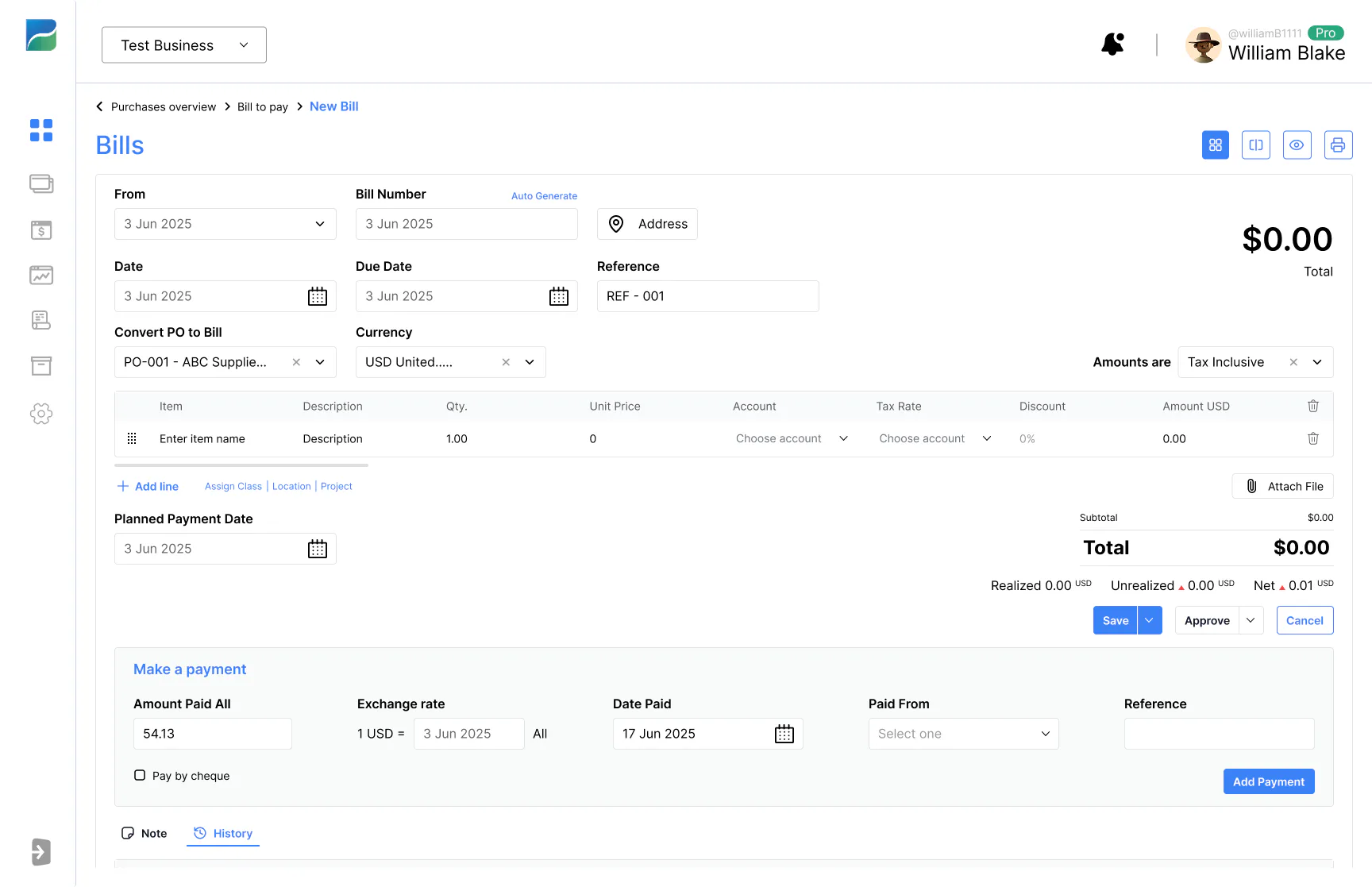Switch to grid layout view button

coord(1215,145)
